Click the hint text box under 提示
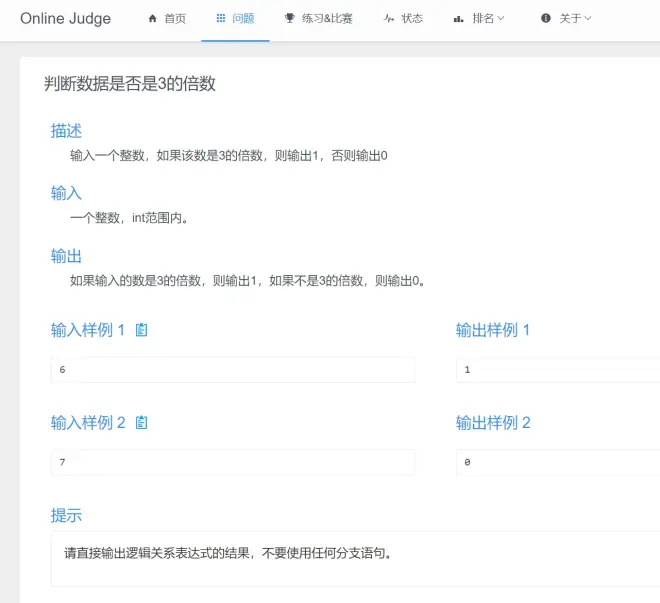 (x=355, y=558)
